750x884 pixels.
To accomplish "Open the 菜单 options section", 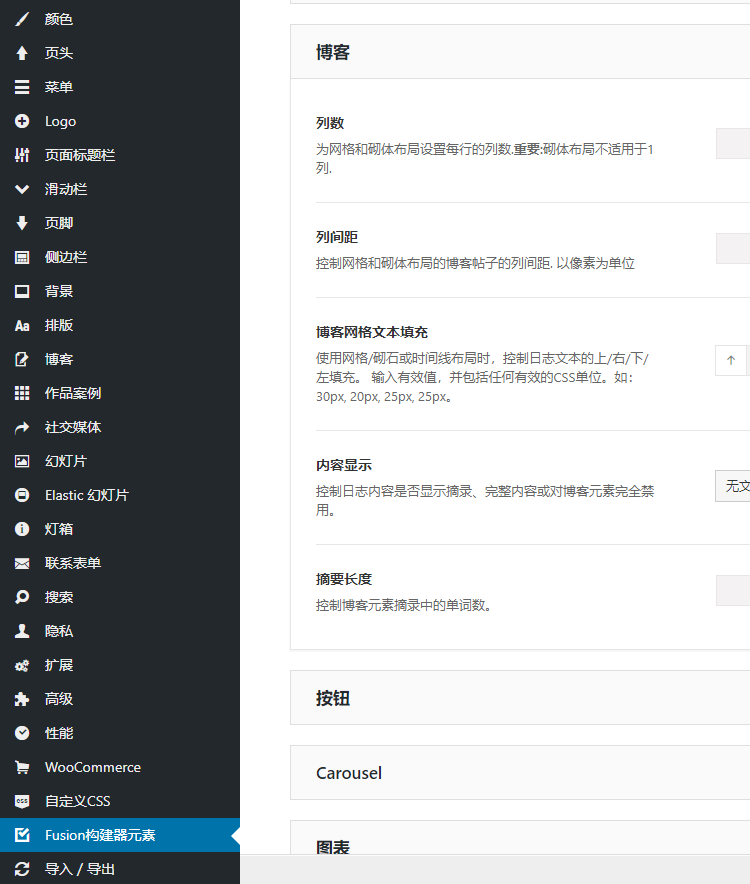I will (x=120, y=87).
